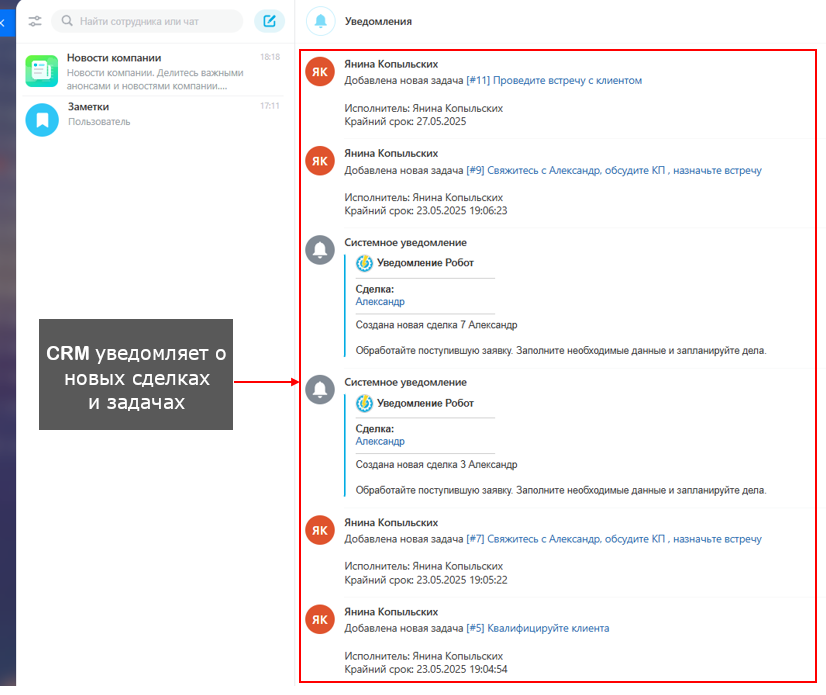This screenshot has height=695, width=826.
Task: Click the Уведомление Робот icon for deal 7
Action: 364,263
